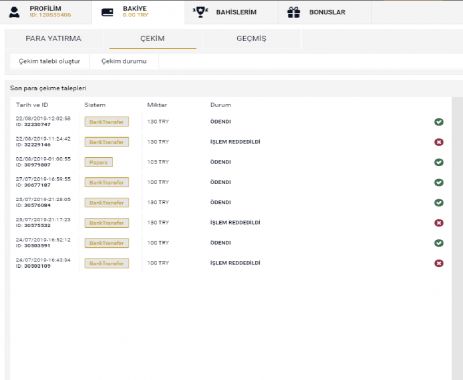463x380 pixels.
Task: Click the profile silhouette icon
Action: 14,12
